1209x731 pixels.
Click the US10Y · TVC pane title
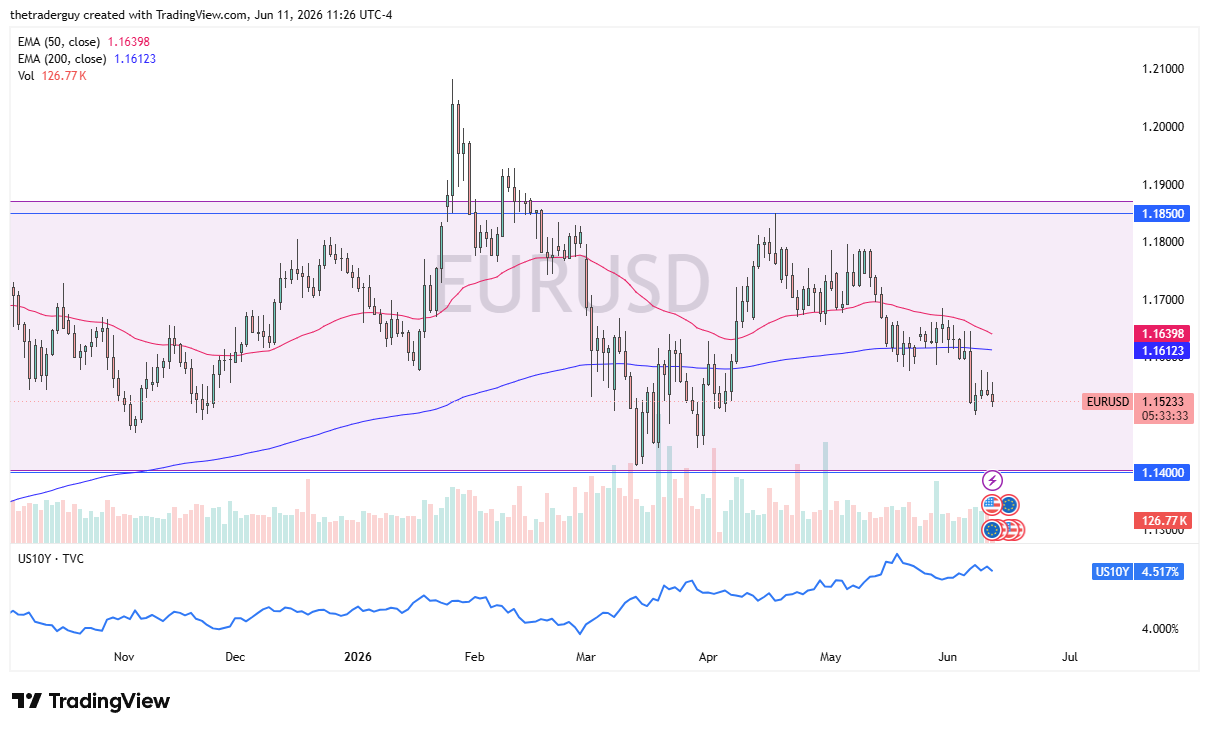point(51,558)
